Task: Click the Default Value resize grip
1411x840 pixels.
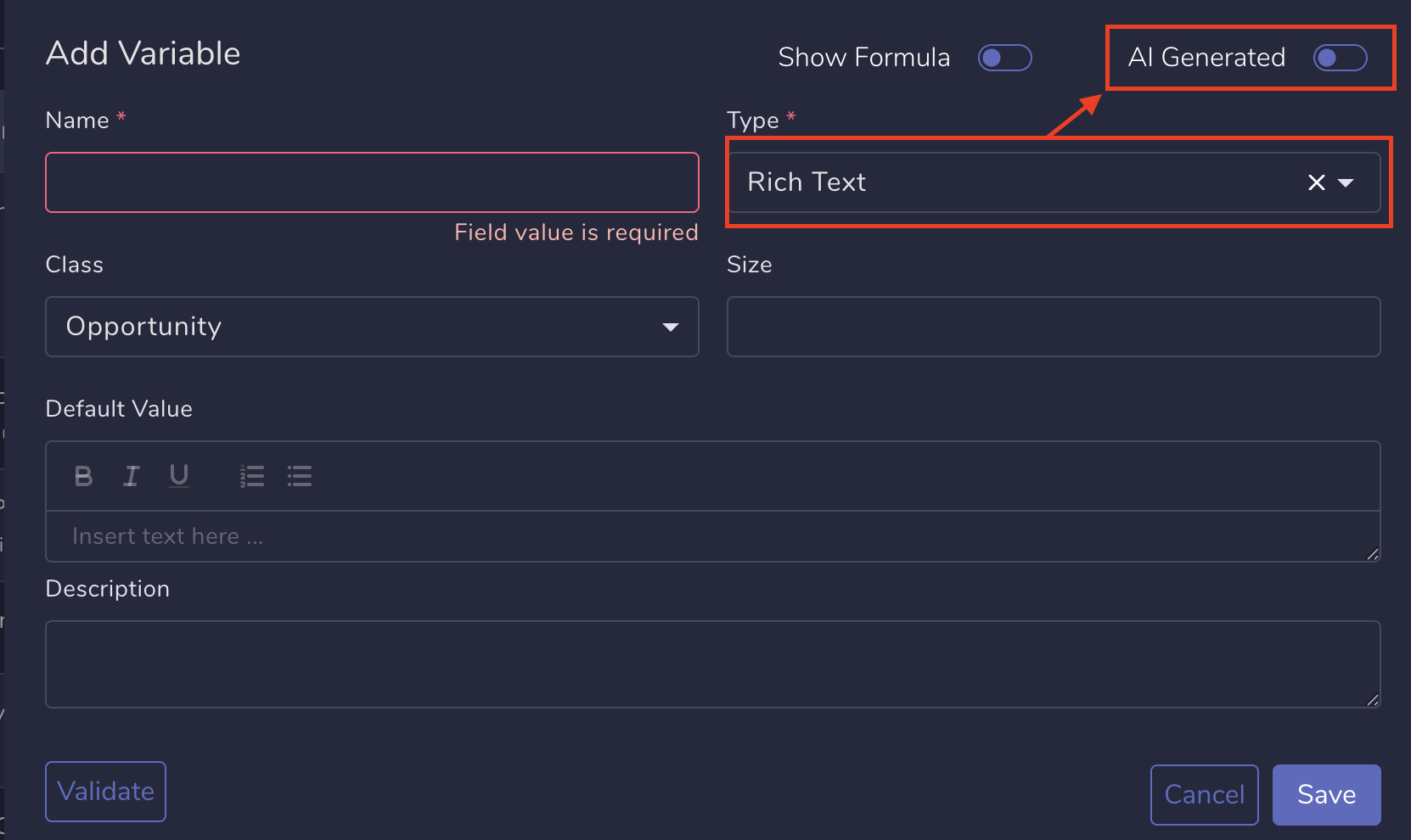Action: 1374,555
